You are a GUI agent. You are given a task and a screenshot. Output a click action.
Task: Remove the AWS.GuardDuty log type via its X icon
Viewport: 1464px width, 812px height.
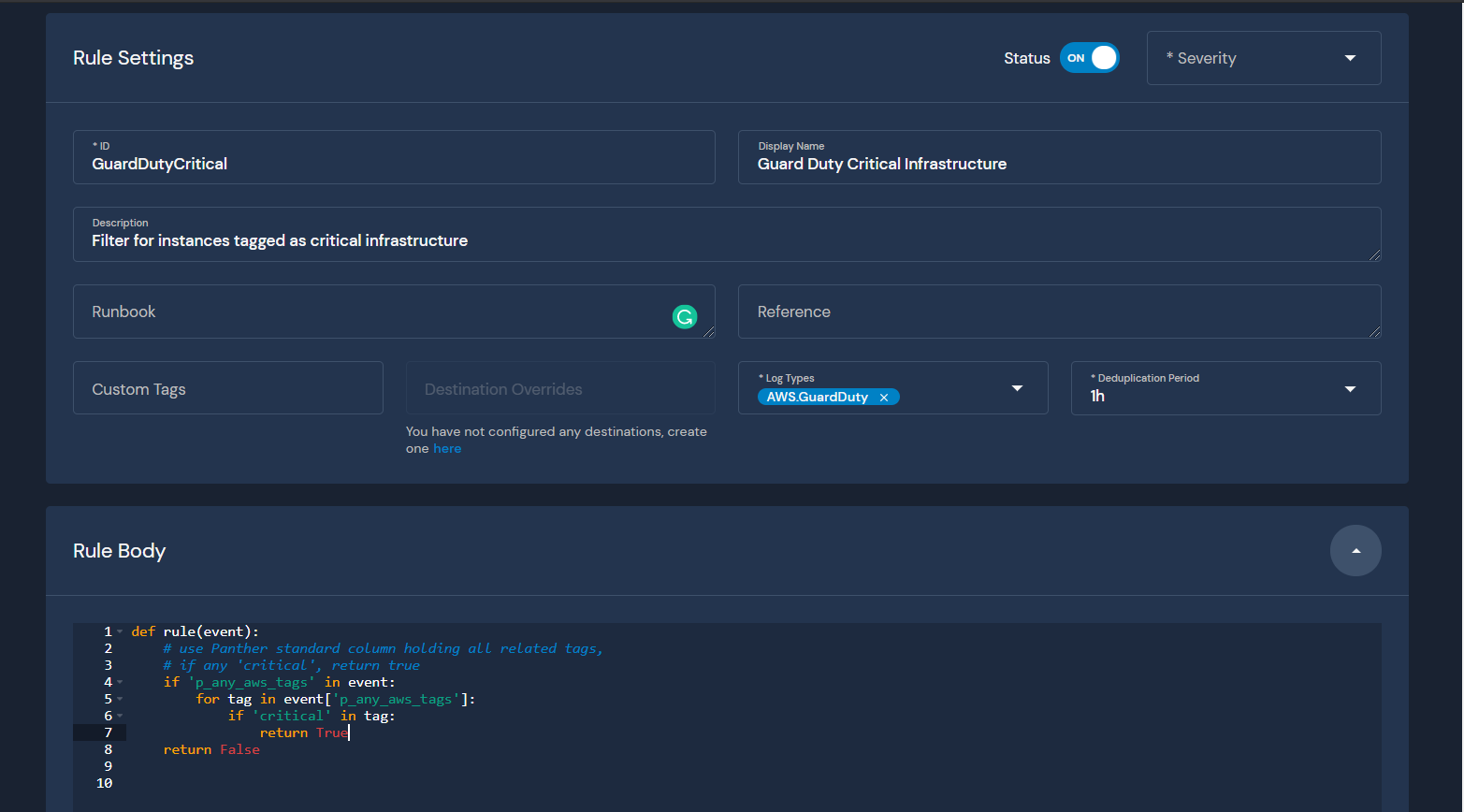point(884,397)
